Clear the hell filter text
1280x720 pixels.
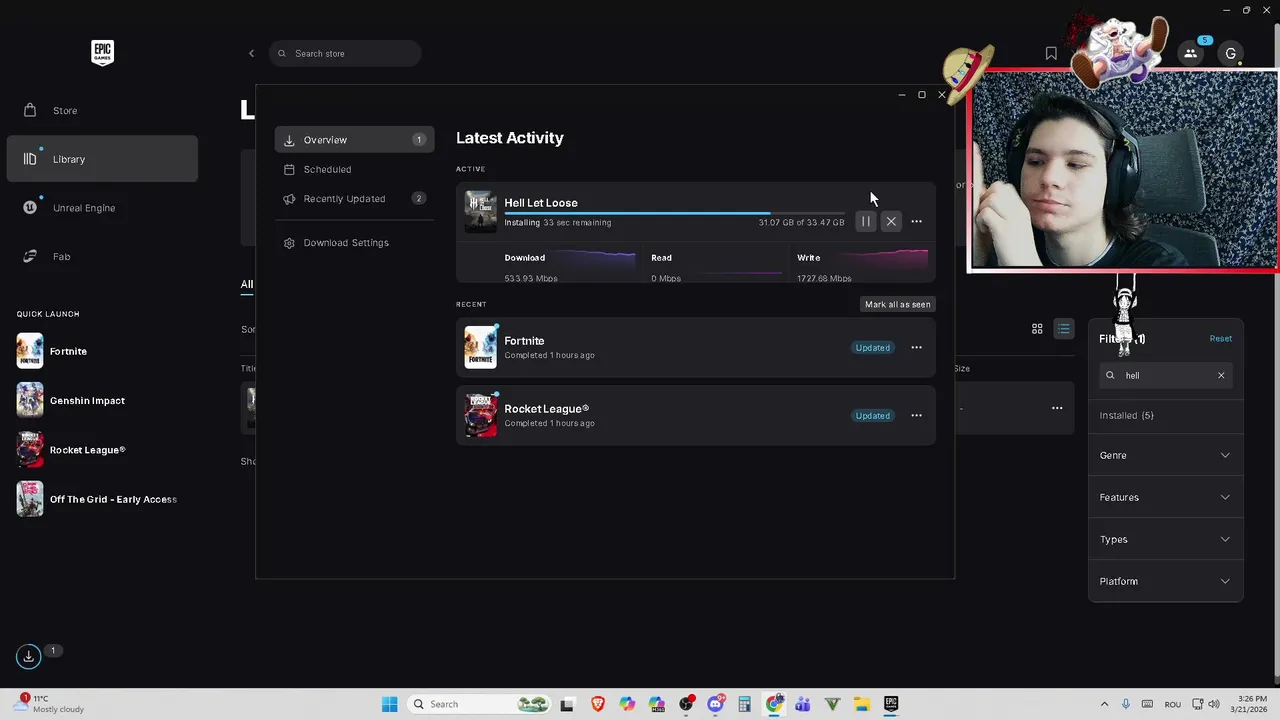coord(1220,375)
